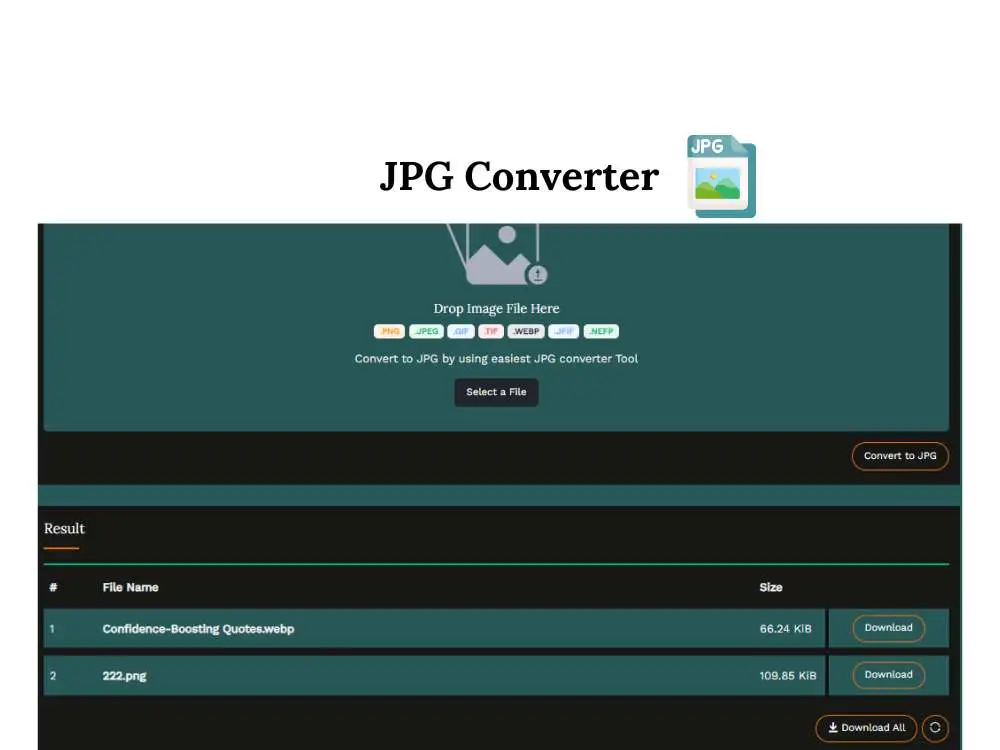Click the .JPEG format badge

426,331
